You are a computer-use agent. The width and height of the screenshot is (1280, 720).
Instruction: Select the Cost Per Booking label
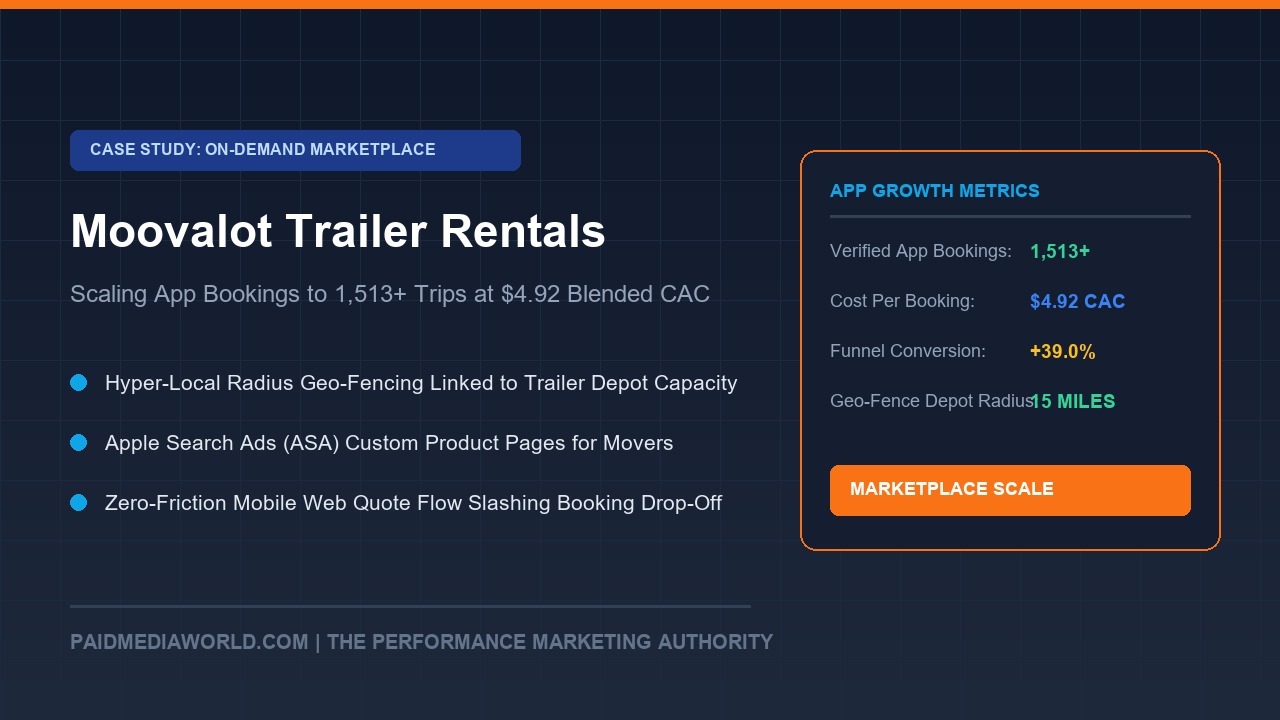pyautogui.click(x=902, y=301)
